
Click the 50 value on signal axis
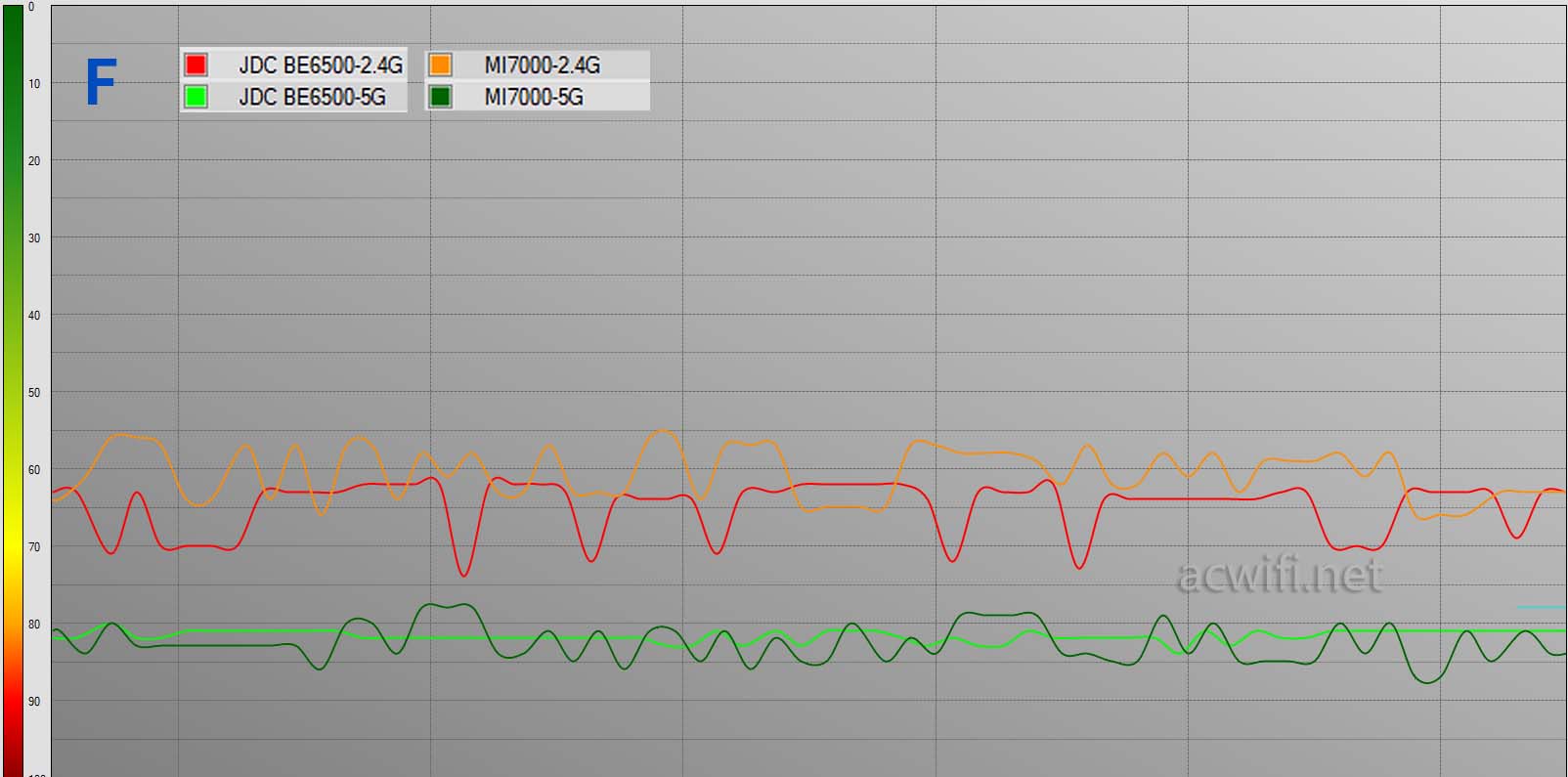[x=34, y=393]
